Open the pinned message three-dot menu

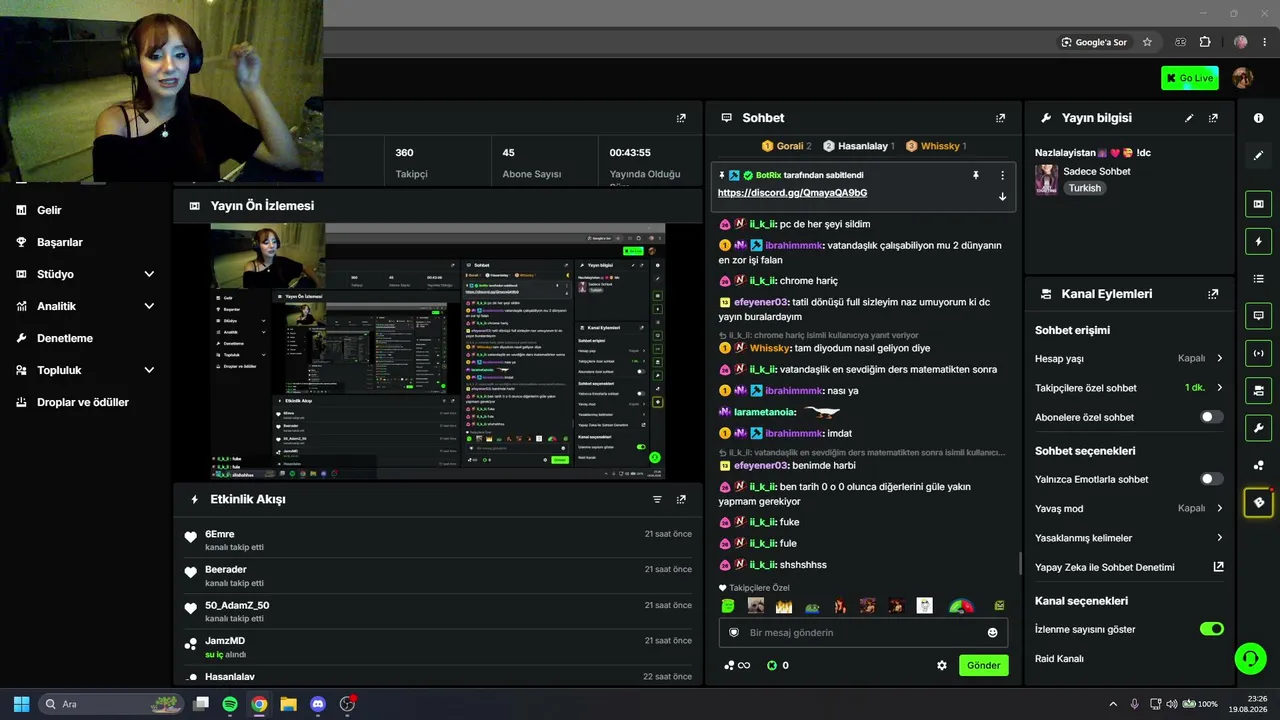pos(1002,175)
